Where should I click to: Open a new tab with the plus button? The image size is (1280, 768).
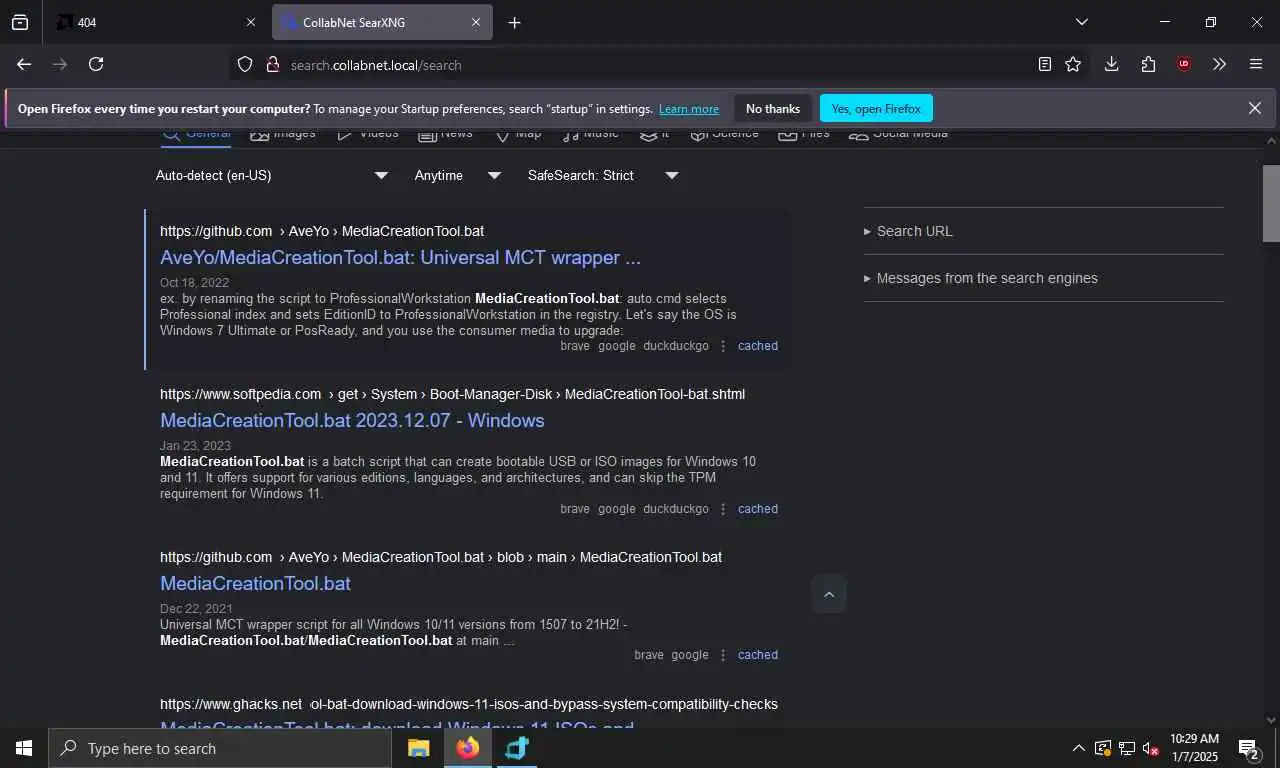[x=514, y=22]
